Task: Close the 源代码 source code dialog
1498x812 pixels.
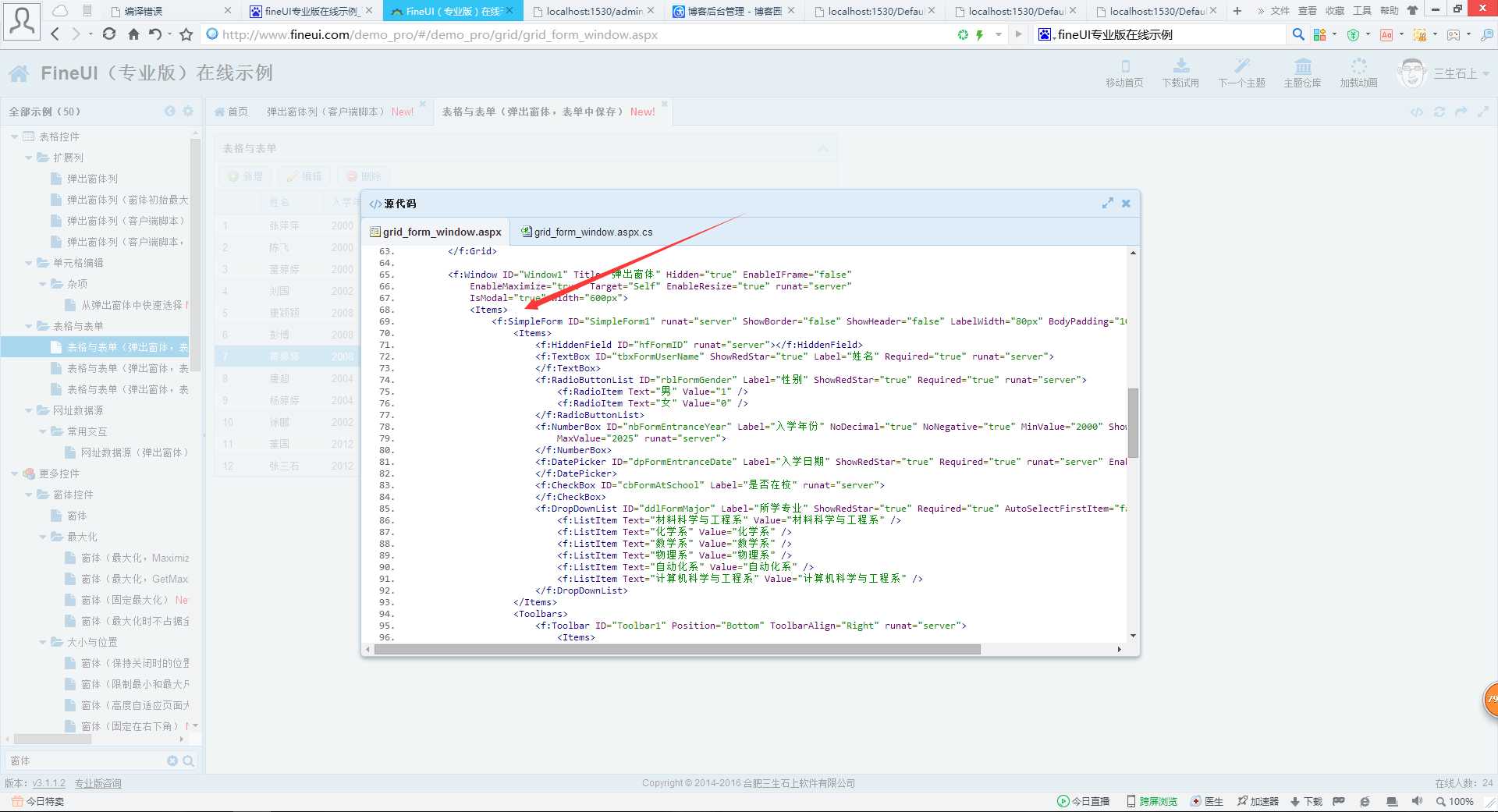Action: click(1126, 203)
